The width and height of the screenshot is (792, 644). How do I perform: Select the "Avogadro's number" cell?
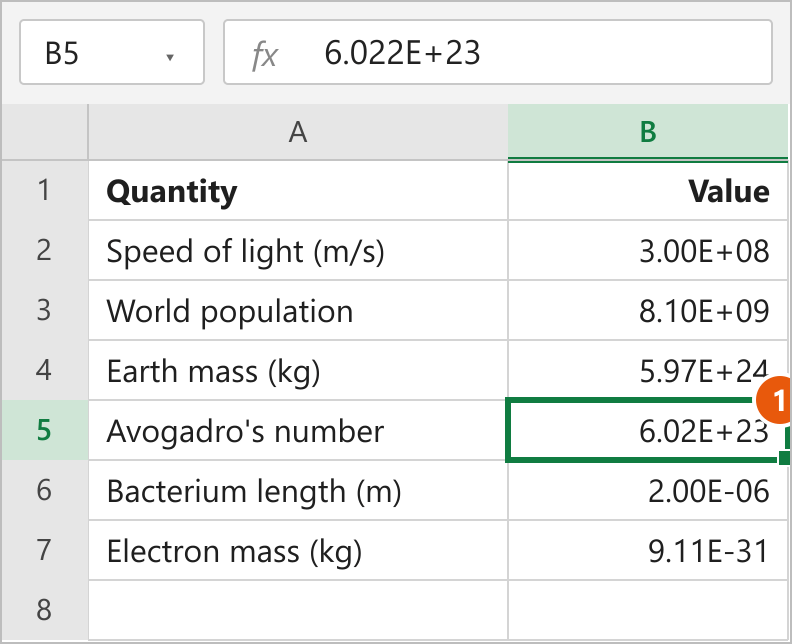pos(298,430)
